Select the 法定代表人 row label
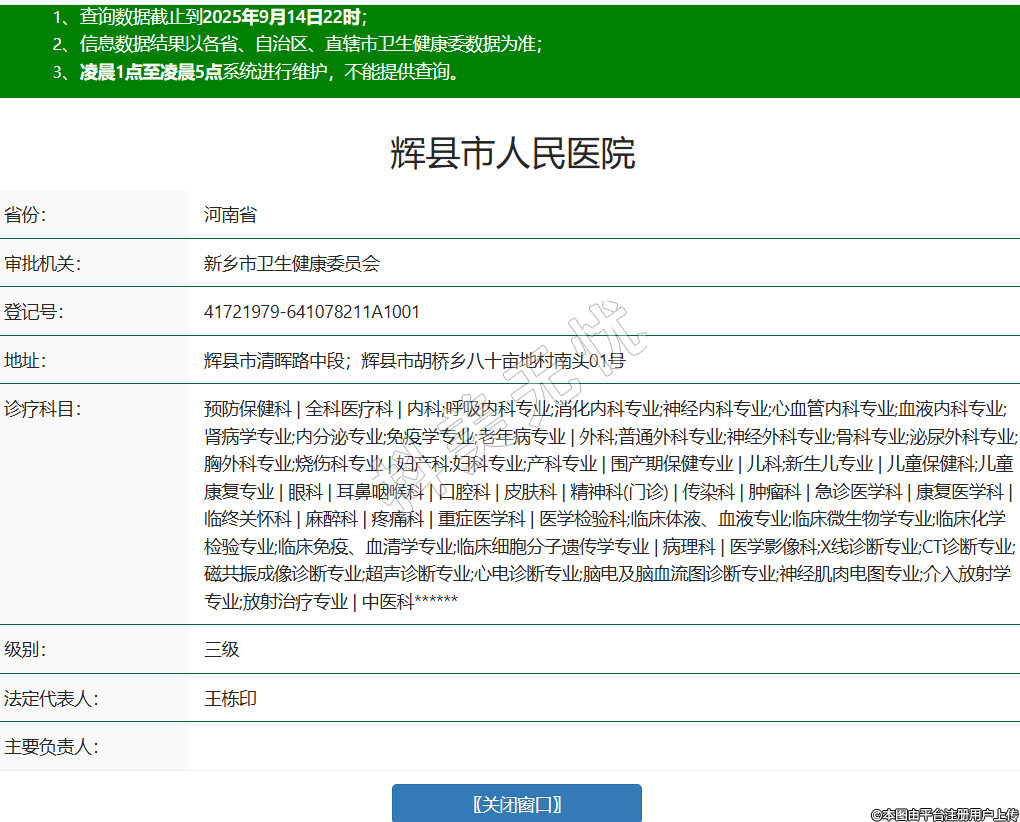 (x=50, y=699)
